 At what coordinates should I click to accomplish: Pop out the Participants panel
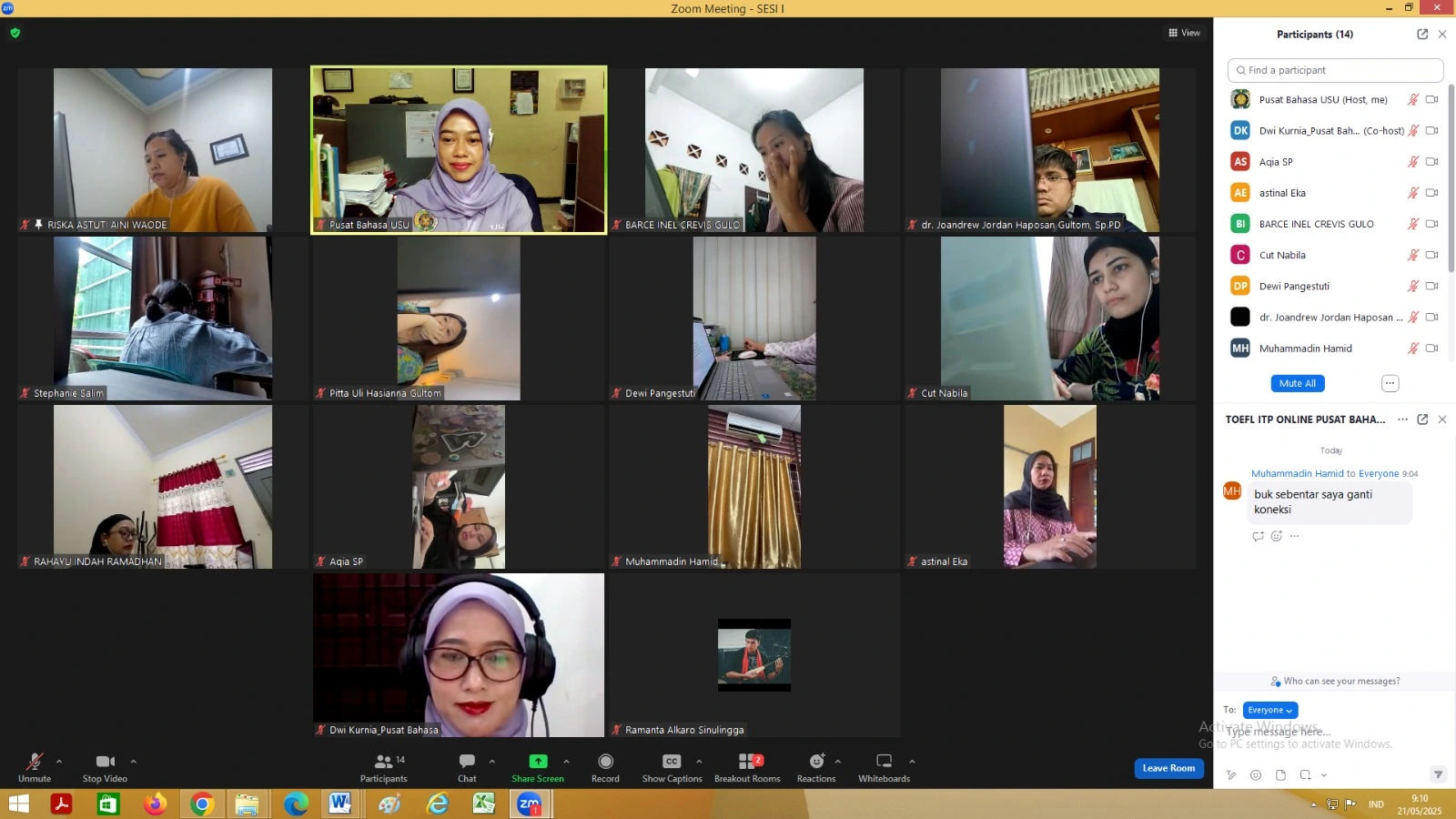click(1422, 35)
